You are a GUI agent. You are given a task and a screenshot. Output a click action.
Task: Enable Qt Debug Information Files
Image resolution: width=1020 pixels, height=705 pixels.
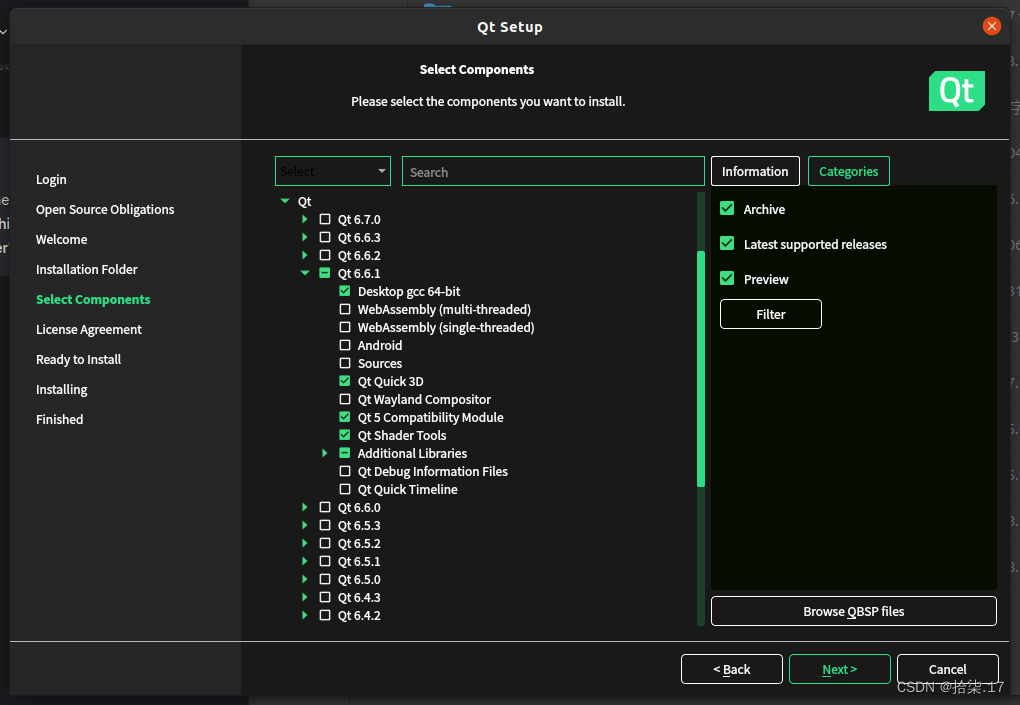[x=344, y=471]
